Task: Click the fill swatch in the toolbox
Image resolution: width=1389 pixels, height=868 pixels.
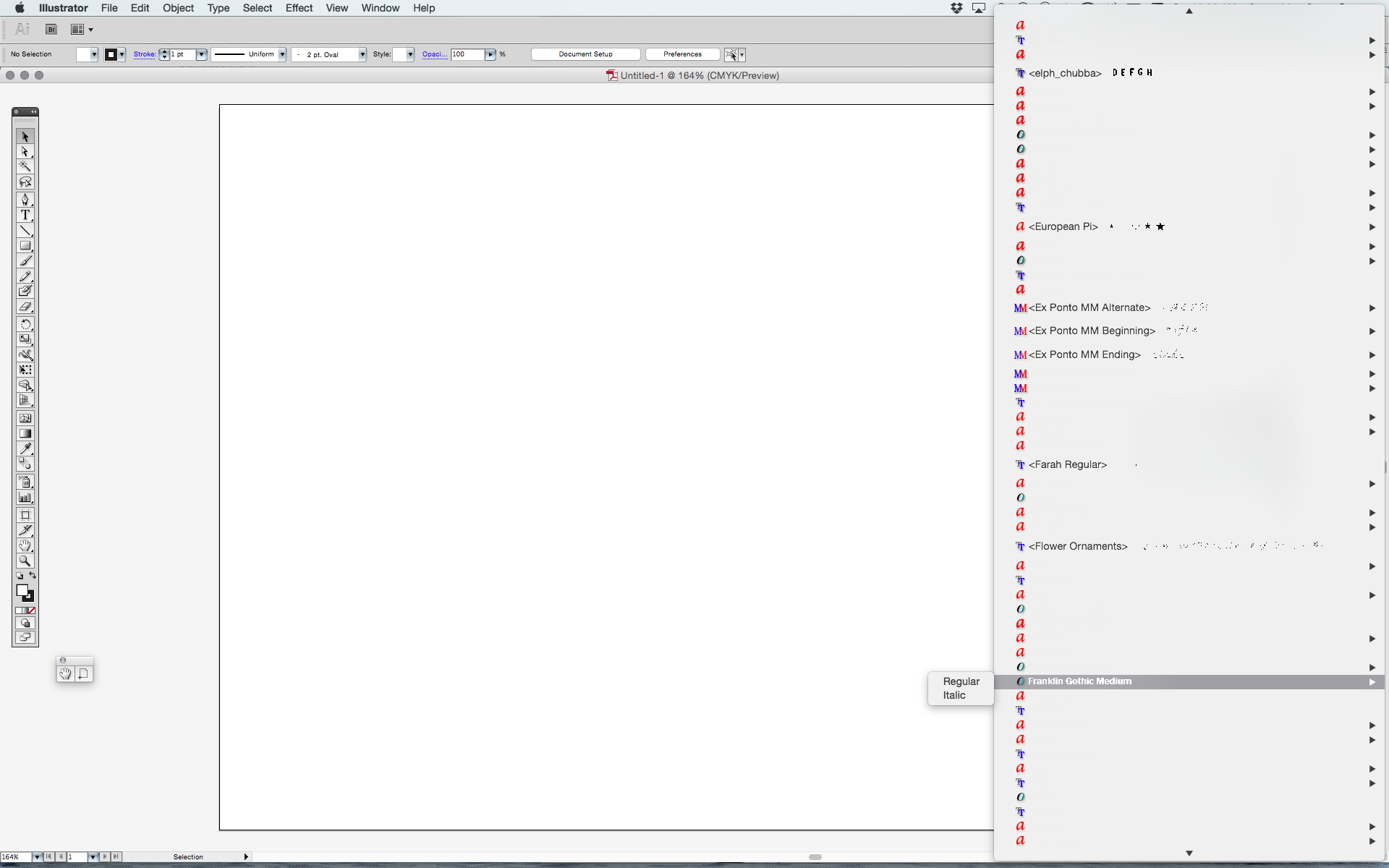Action: coord(22,590)
